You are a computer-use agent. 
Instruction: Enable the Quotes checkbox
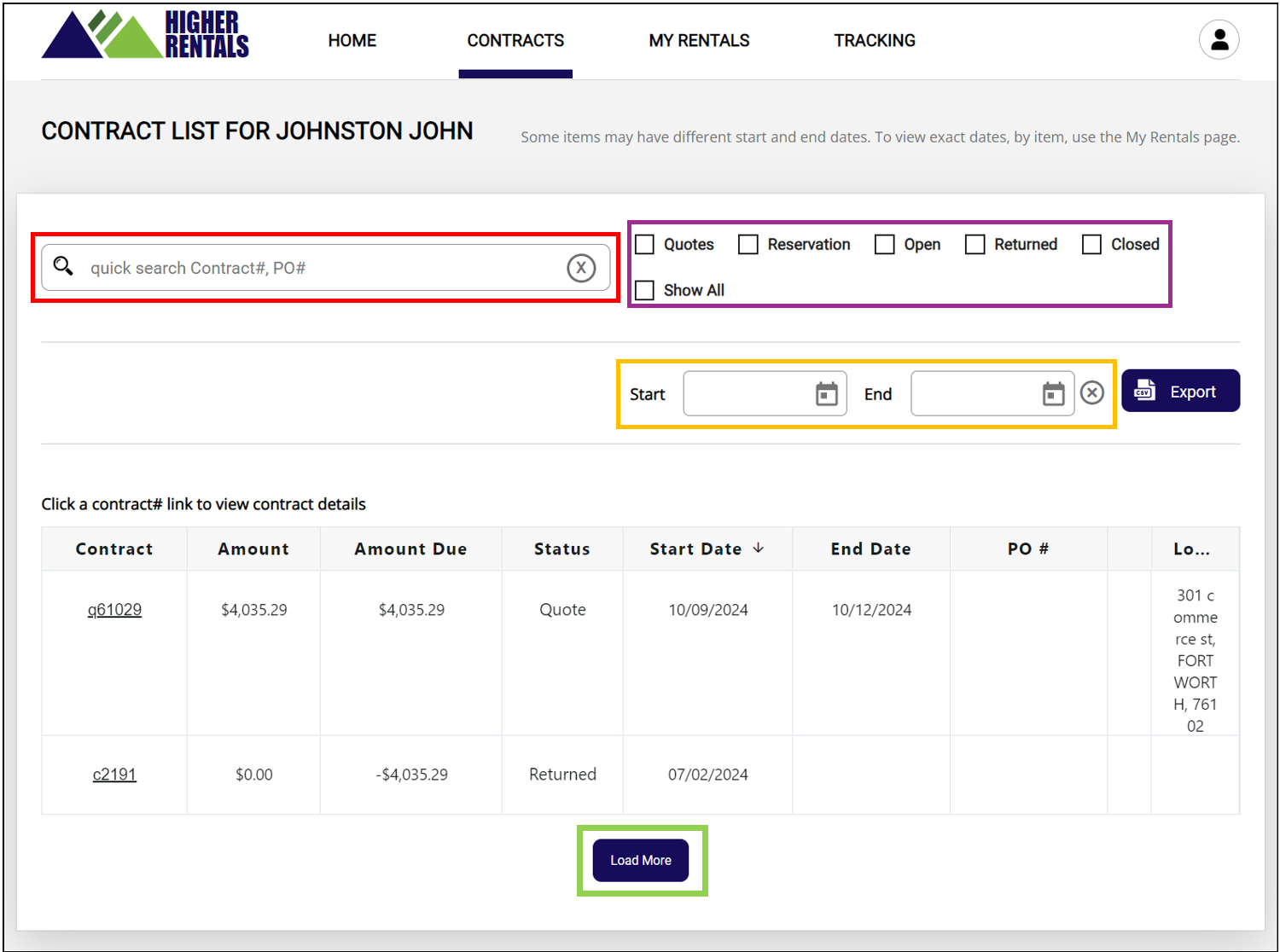(645, 245)
